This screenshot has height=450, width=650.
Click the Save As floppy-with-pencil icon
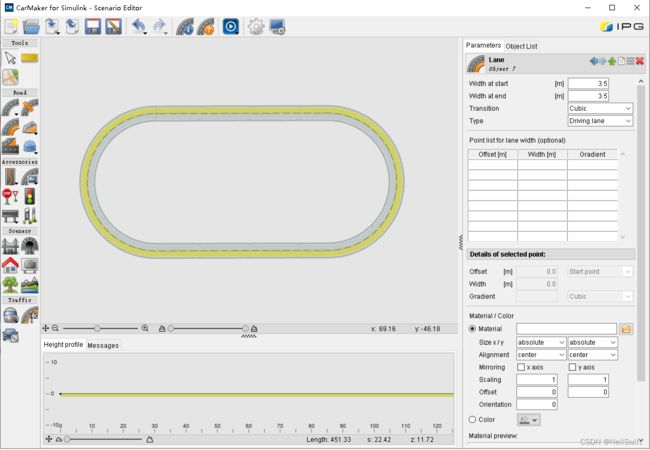pos(114,27)
